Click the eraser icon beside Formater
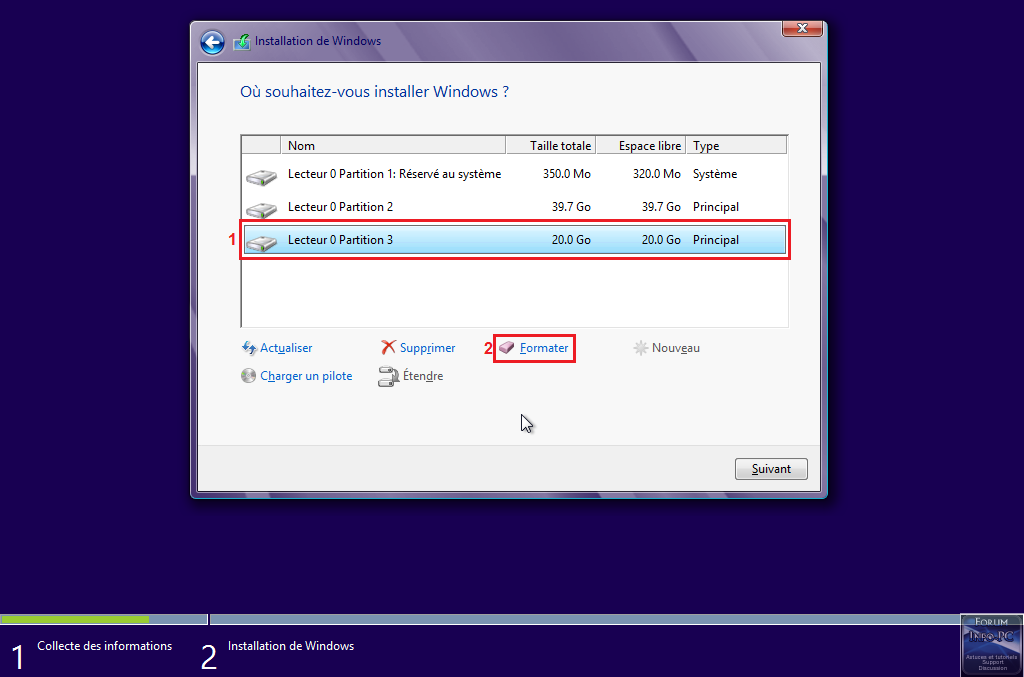Screen dimensions: 1024x677 pyautogui.click(x=507, y=347)
